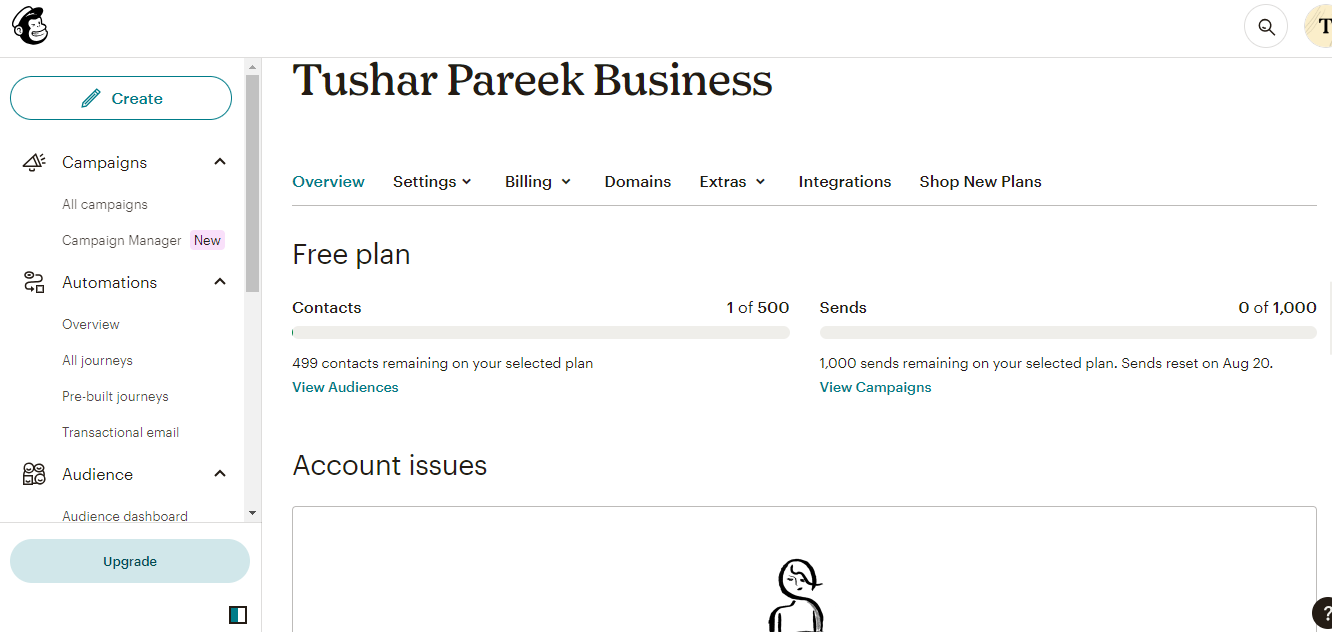Click the Automations journey icon
Screen dimensions: 1332x632
coord(34,282)
